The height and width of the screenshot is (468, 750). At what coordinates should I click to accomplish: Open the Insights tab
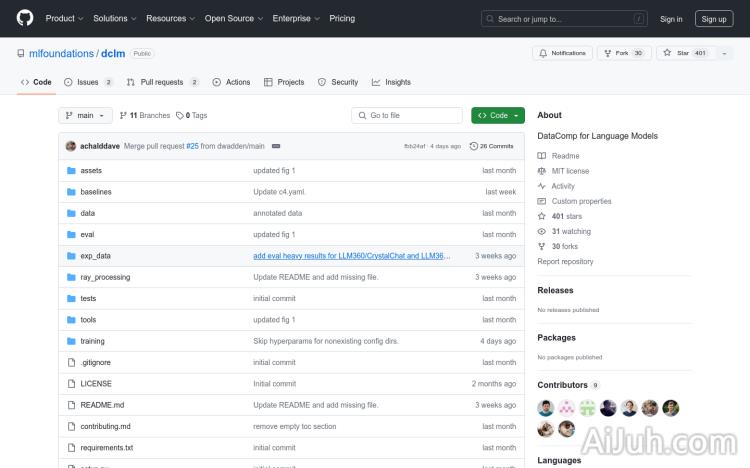pyautogui.click(x=391, y=82)
